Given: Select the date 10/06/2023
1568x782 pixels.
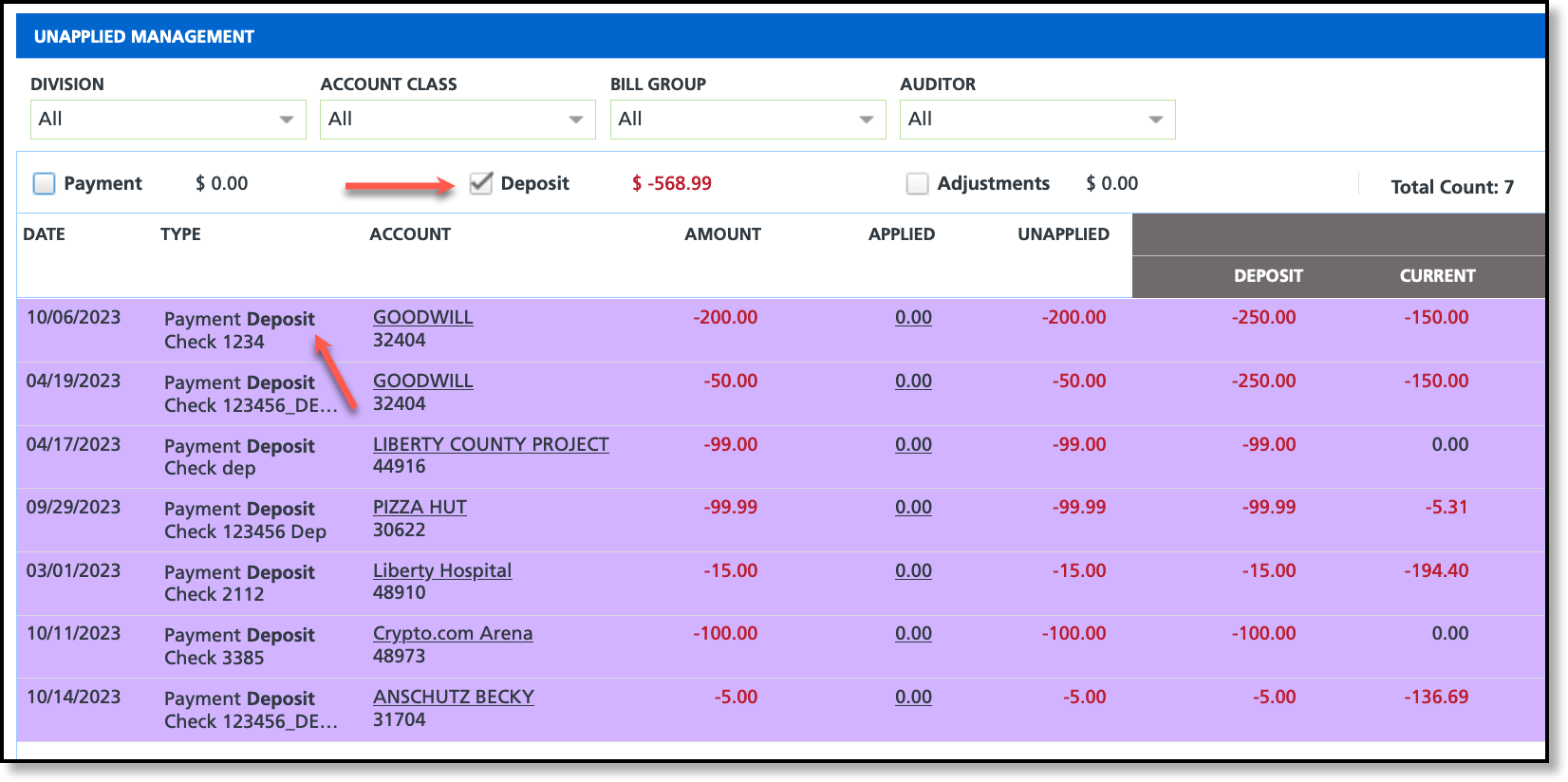Looking at the screenshot, I should 74,318.
